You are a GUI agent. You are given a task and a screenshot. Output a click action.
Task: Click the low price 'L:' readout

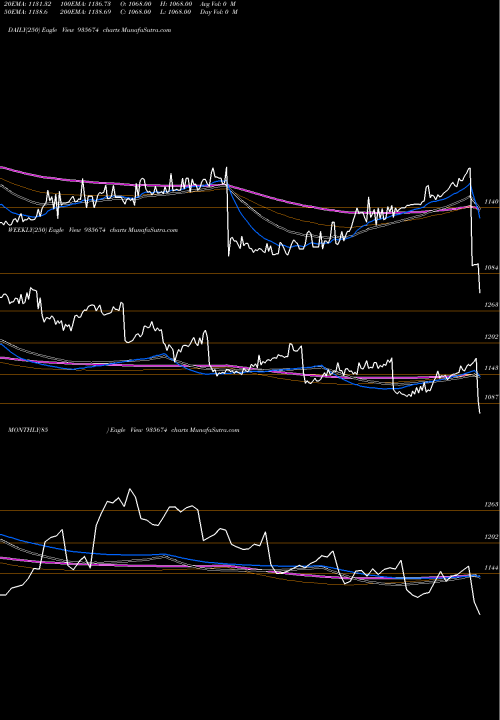tap(175, 12)
